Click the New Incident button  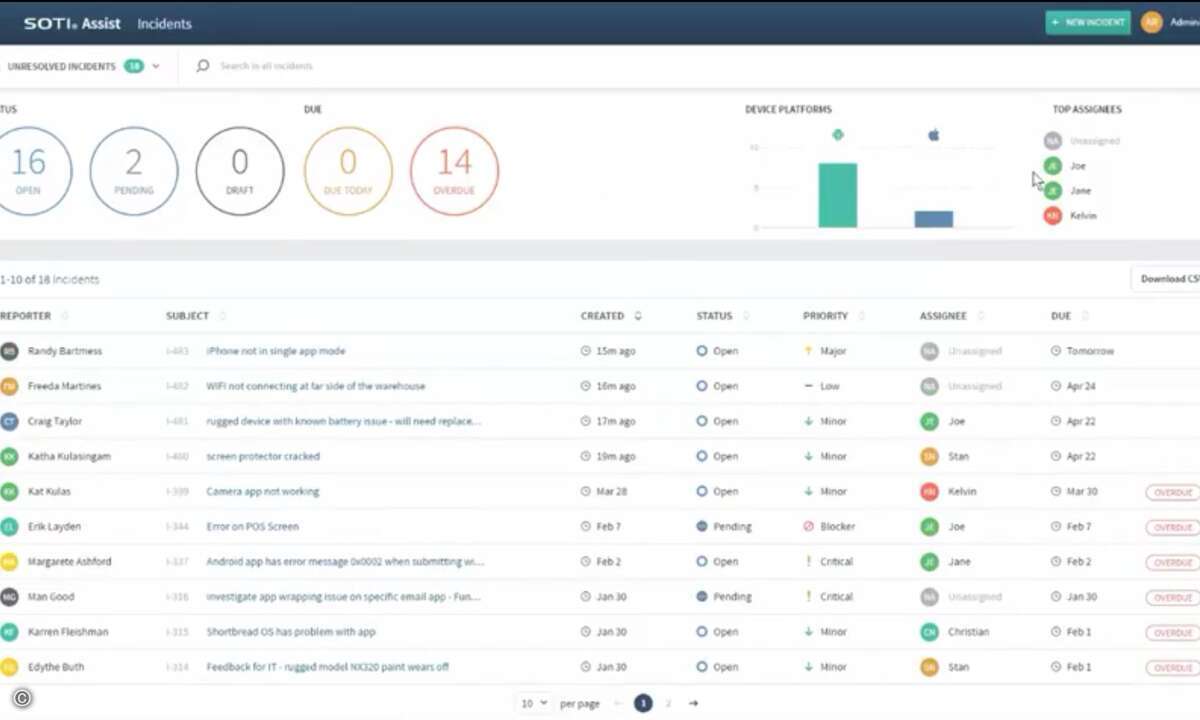1088,22
